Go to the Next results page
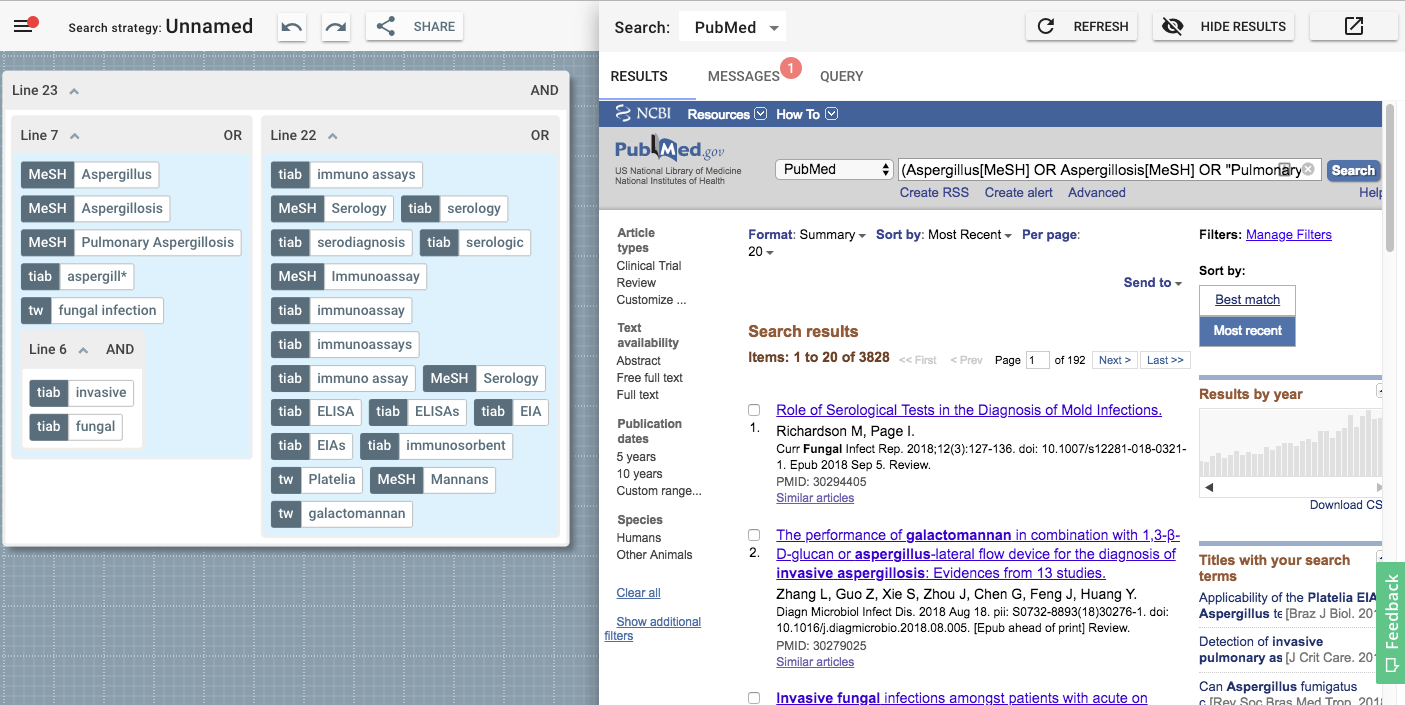Viewport: 1405px width, 705px height. [x=1114, y=360]
